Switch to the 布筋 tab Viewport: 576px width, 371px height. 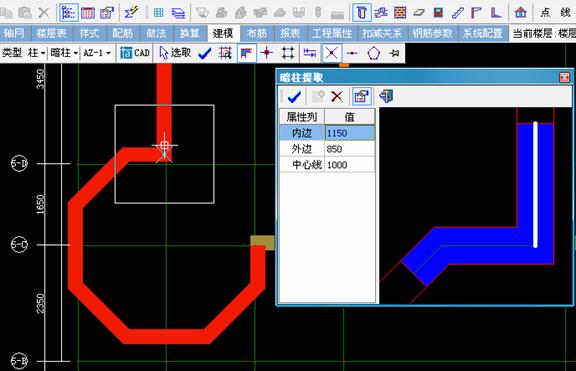pyautogui.click(x=256, y=33)
